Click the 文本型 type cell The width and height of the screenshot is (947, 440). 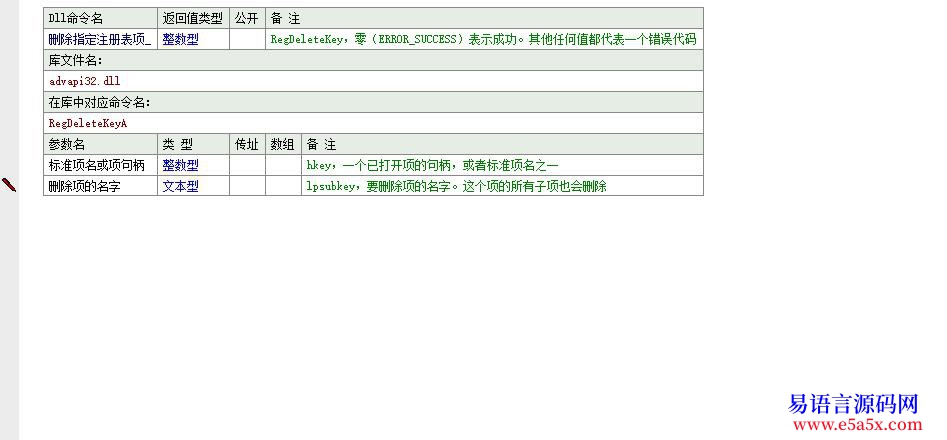coord(193,186)
